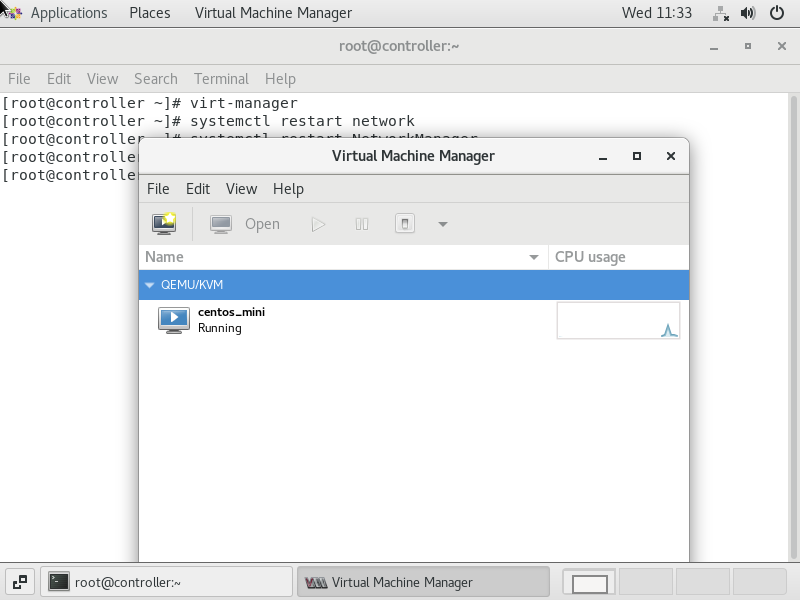Run the virtual machine play icon
Viewport: 800px width, 600px height.
click(318, 224)
